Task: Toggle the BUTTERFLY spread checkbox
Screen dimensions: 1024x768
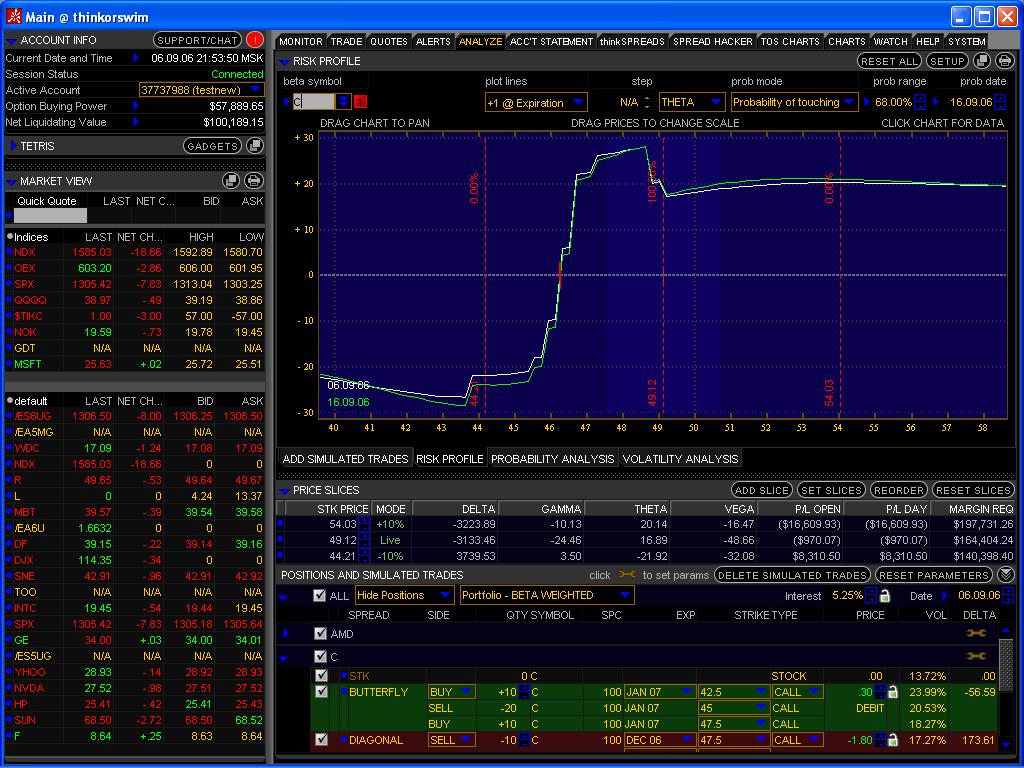Action: pyautogui.click(x=321, y=692)
